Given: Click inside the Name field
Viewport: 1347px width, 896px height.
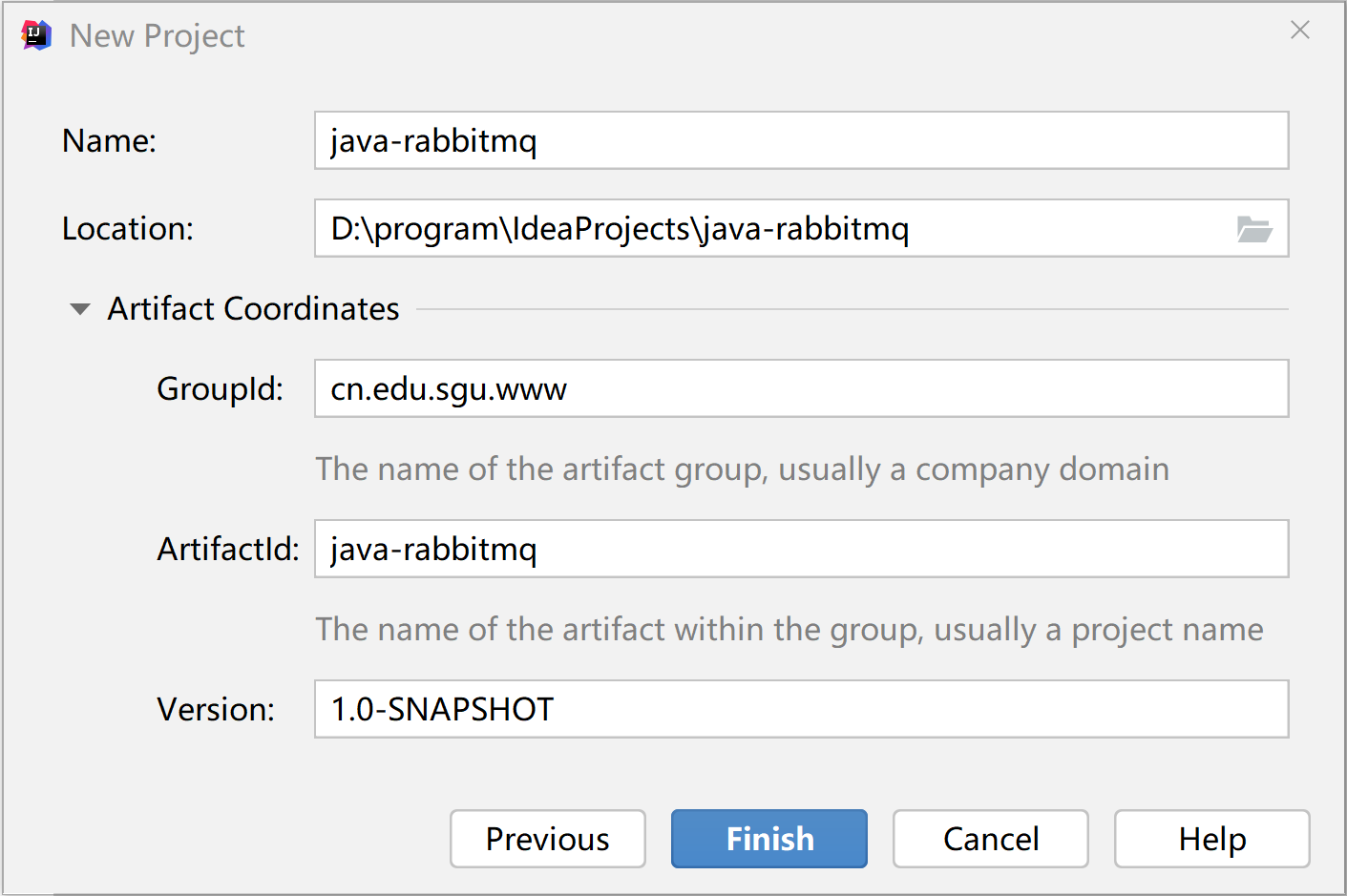Looking at the screenshot, I should (668, 140).
